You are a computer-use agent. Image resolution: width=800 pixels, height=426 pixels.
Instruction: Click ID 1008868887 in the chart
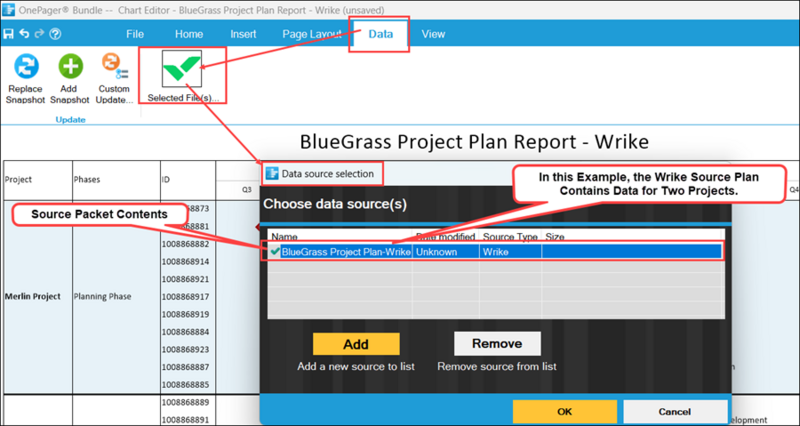coord(185,367)
